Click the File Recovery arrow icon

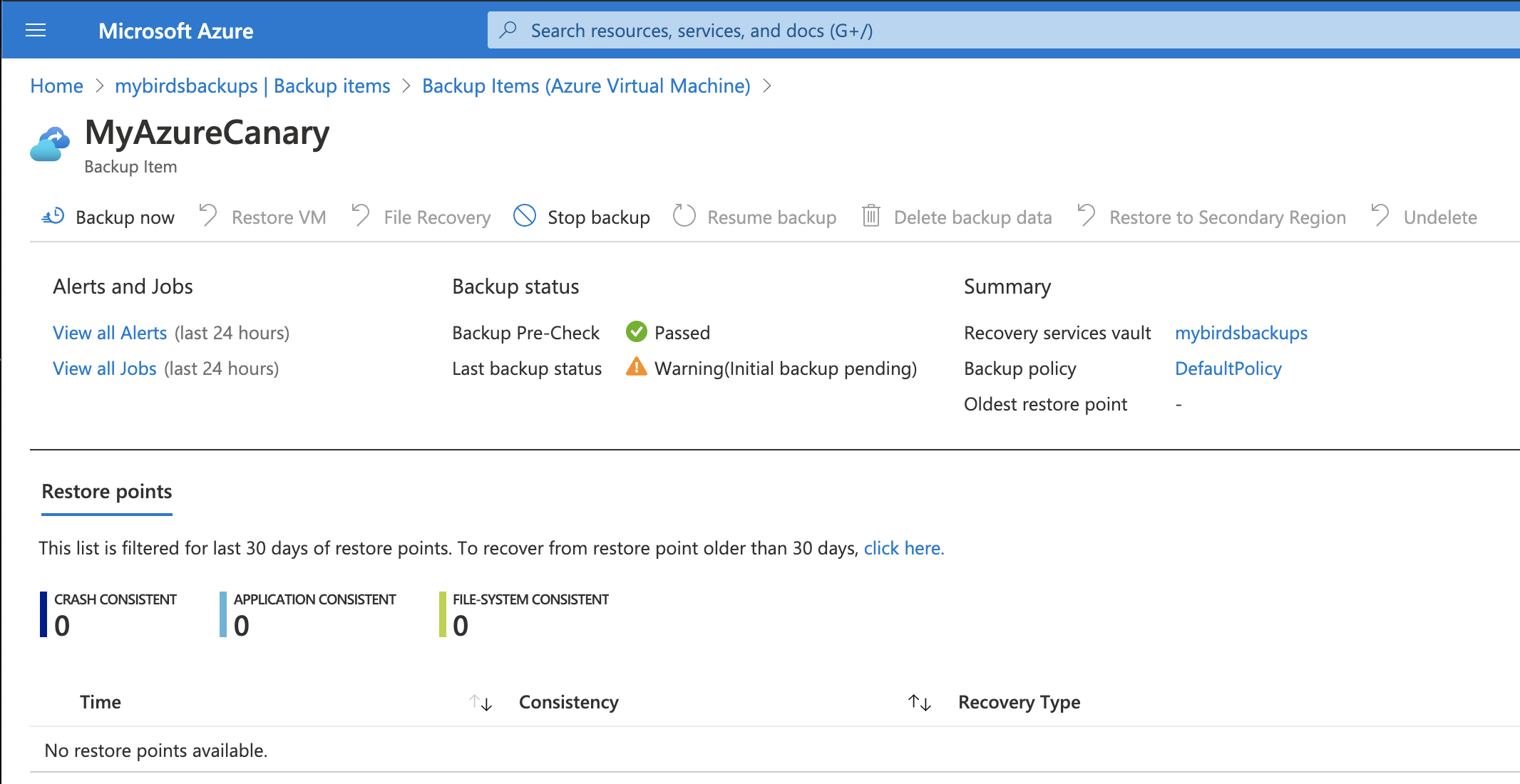361,215
